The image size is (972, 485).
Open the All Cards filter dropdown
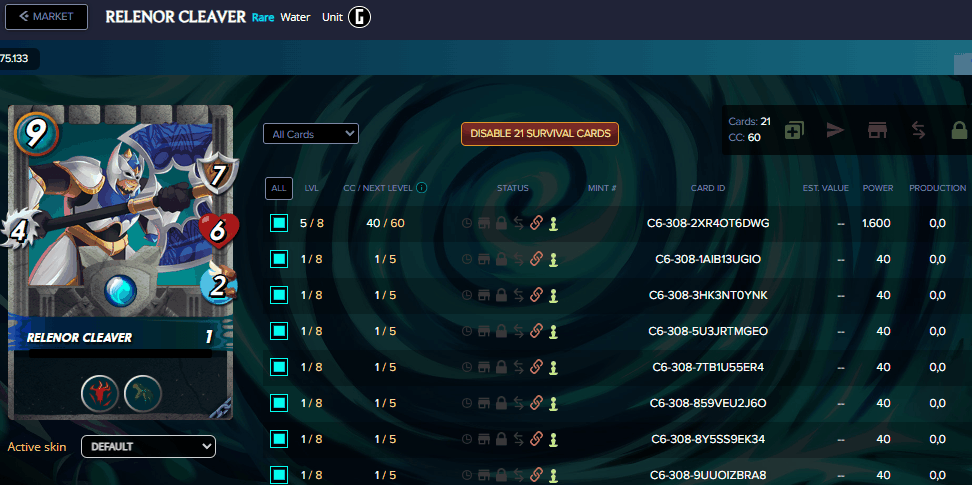(311, 134)
